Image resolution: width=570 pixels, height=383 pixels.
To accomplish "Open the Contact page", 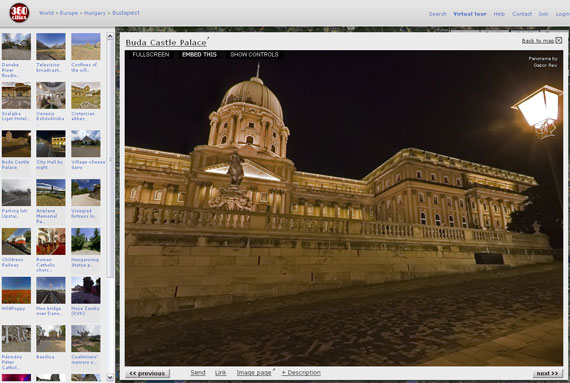I will tap(522, 14).
